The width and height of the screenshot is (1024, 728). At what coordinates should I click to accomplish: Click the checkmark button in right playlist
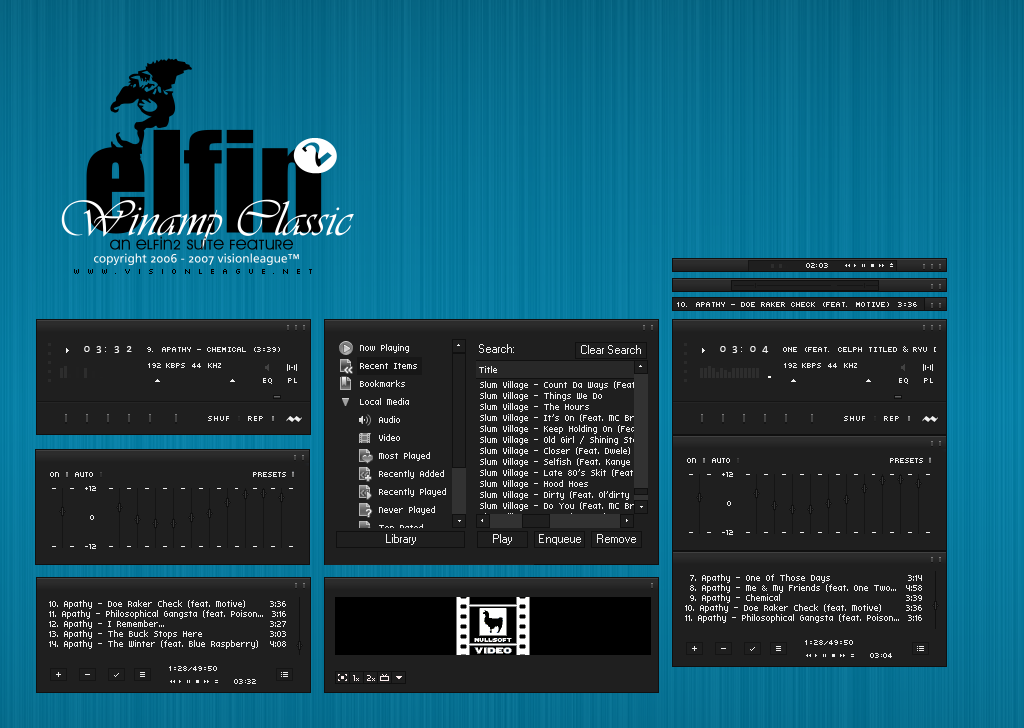(752, 648)
